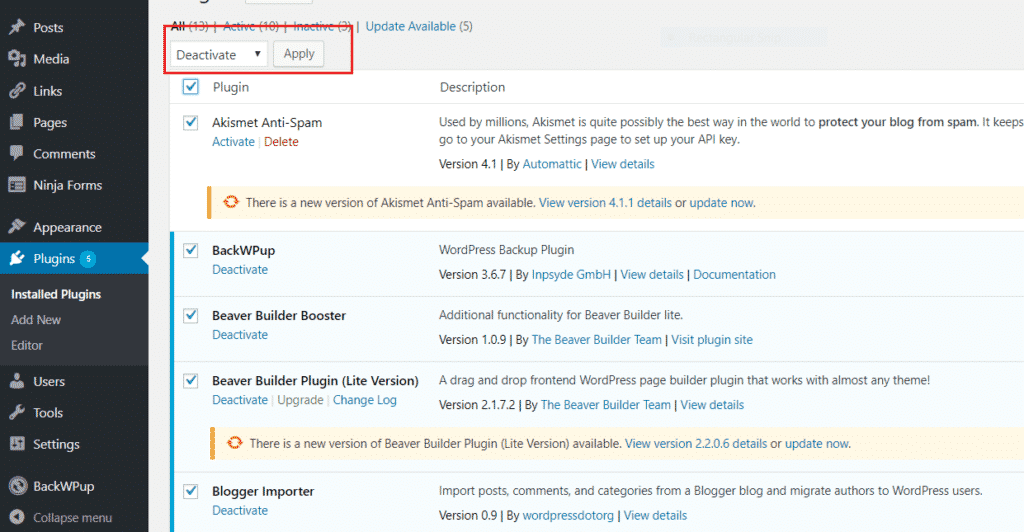The height and width of the screenshot is (532, 1024).
Task: View details for BackWPup
Action: click(652, 275)
